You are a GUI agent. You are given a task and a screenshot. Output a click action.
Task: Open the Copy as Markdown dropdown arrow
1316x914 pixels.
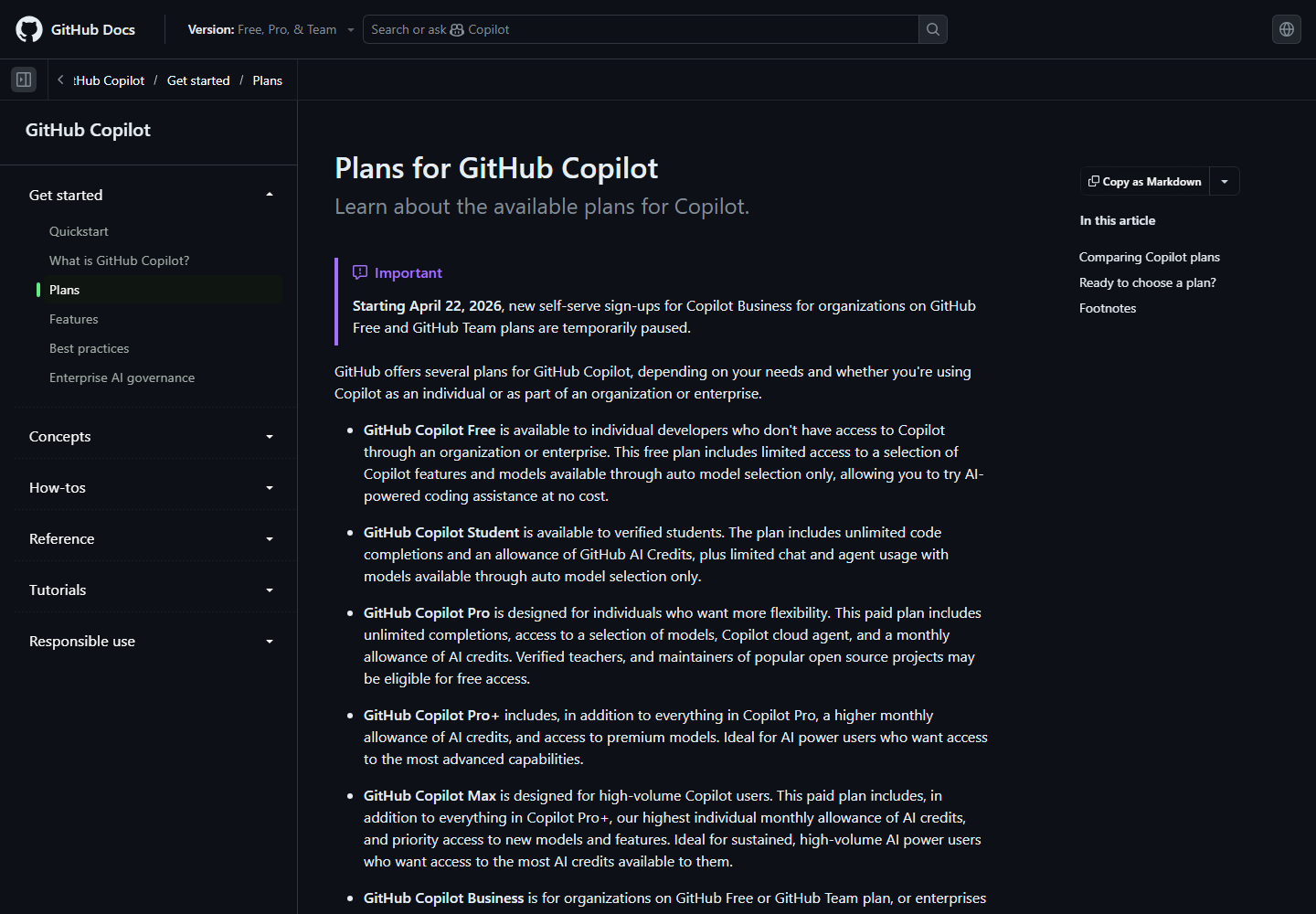coord(1225,182)
